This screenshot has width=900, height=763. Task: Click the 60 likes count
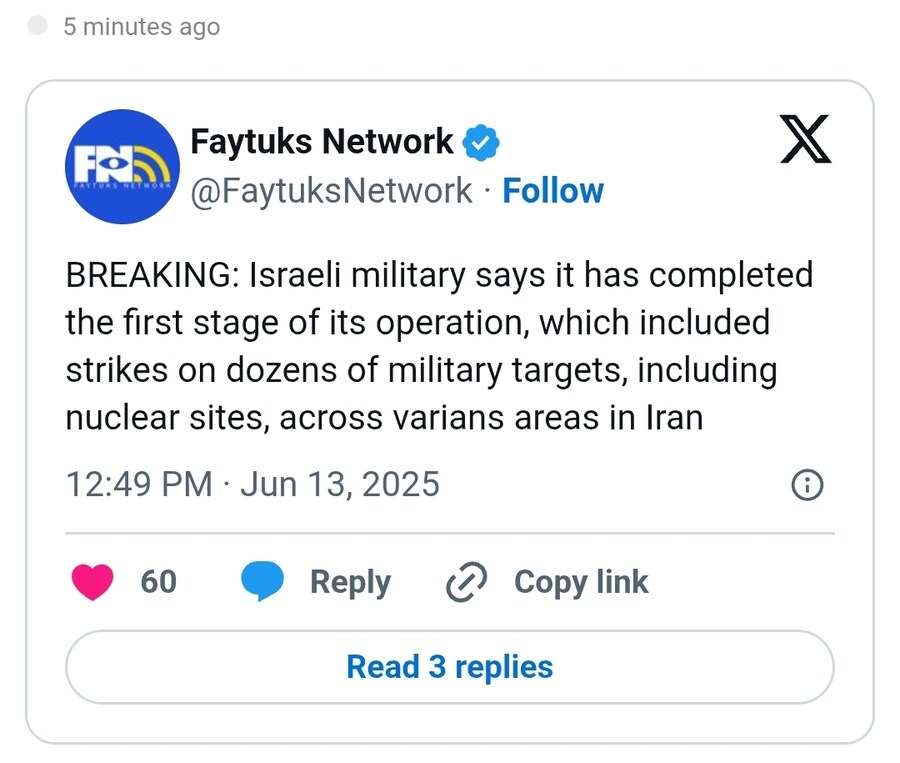pyautogui.click(x=158, y=582)
